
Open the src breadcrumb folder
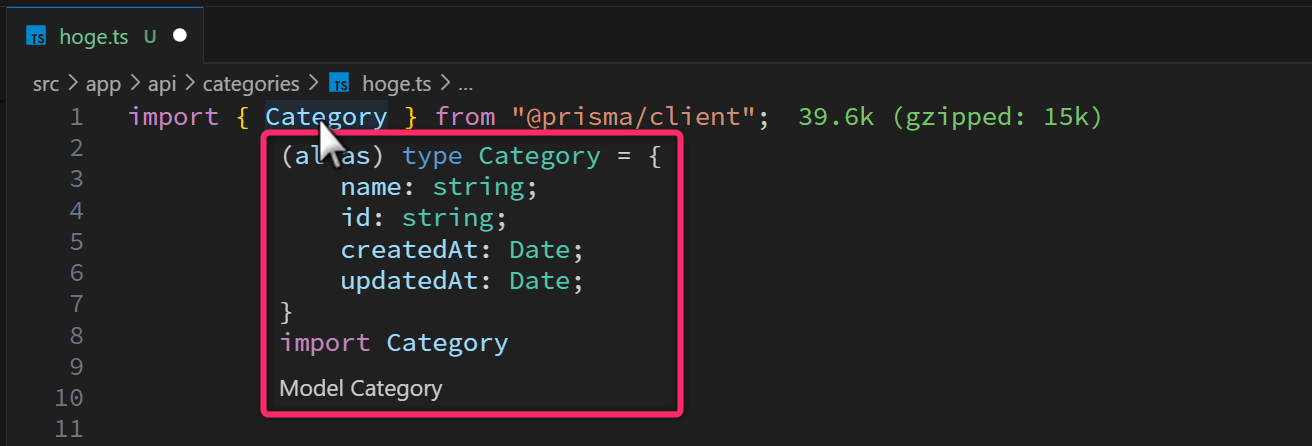46,84
